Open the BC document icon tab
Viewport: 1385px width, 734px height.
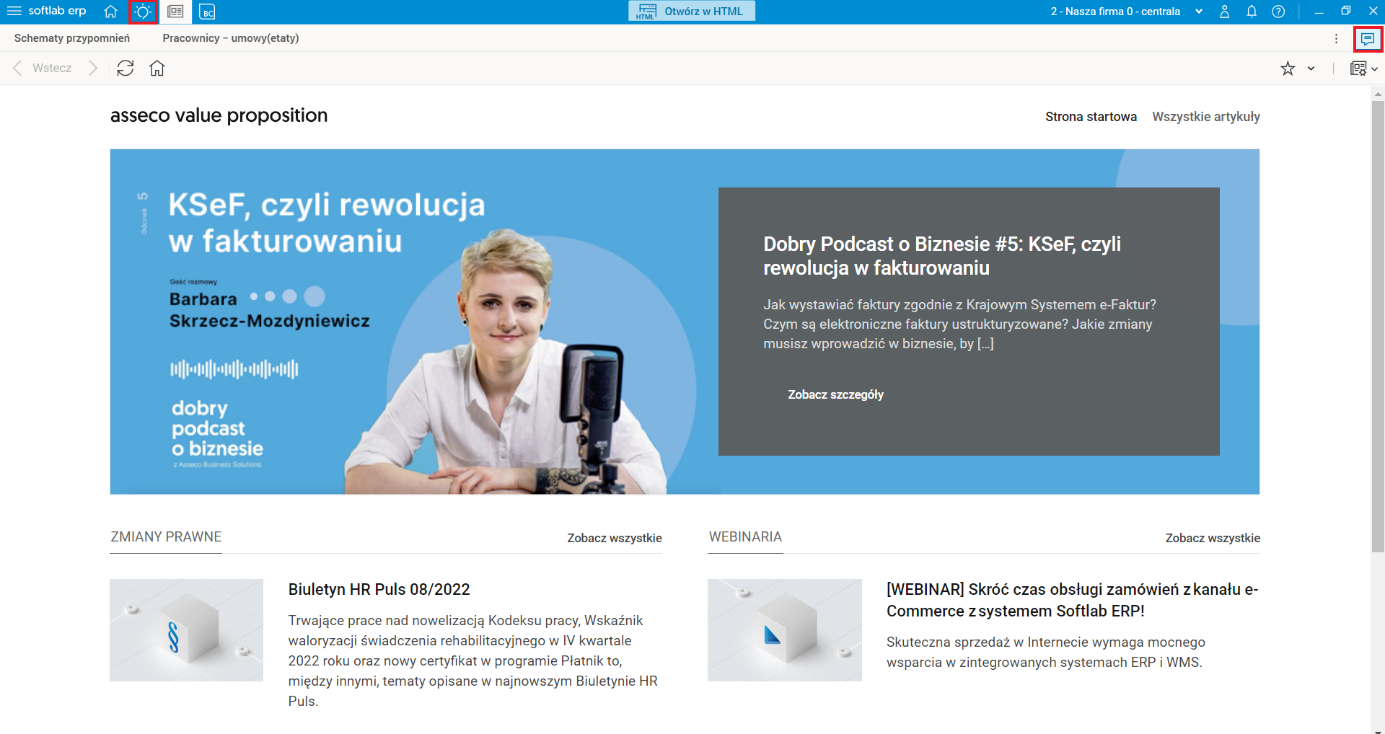207,11
